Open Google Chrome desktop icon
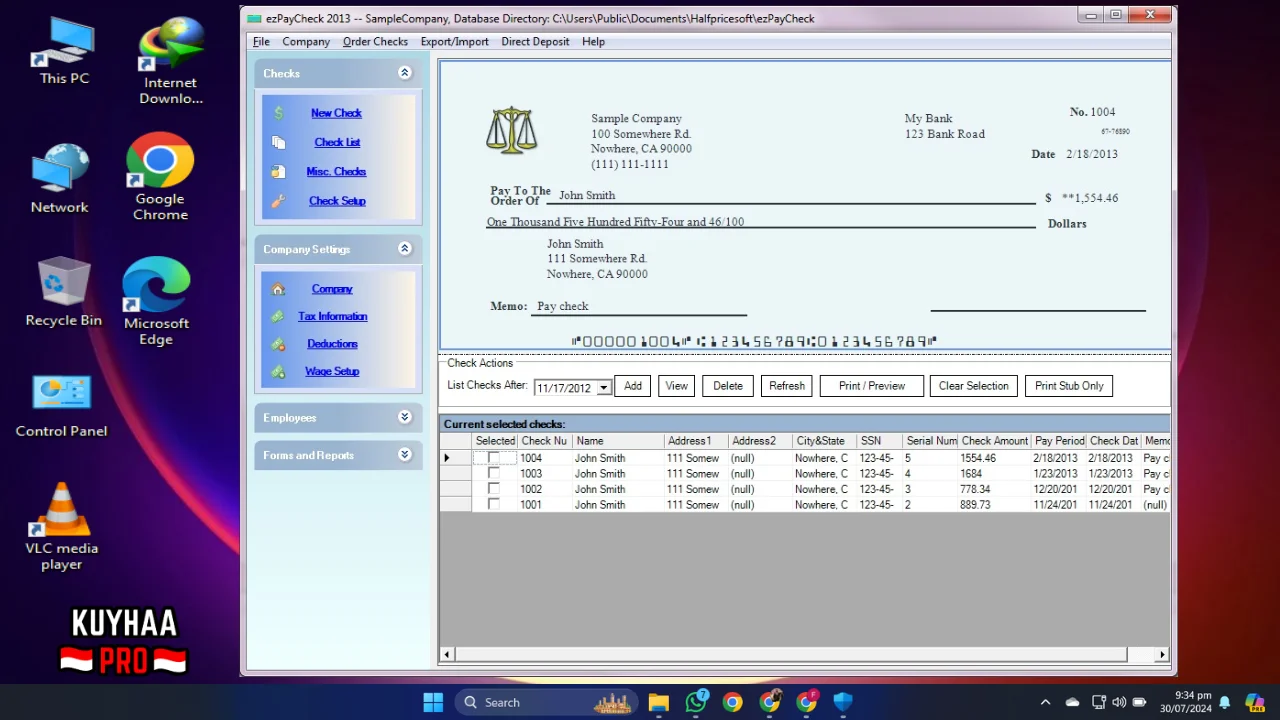This screenshot has width=1280, height=720. 160,177
